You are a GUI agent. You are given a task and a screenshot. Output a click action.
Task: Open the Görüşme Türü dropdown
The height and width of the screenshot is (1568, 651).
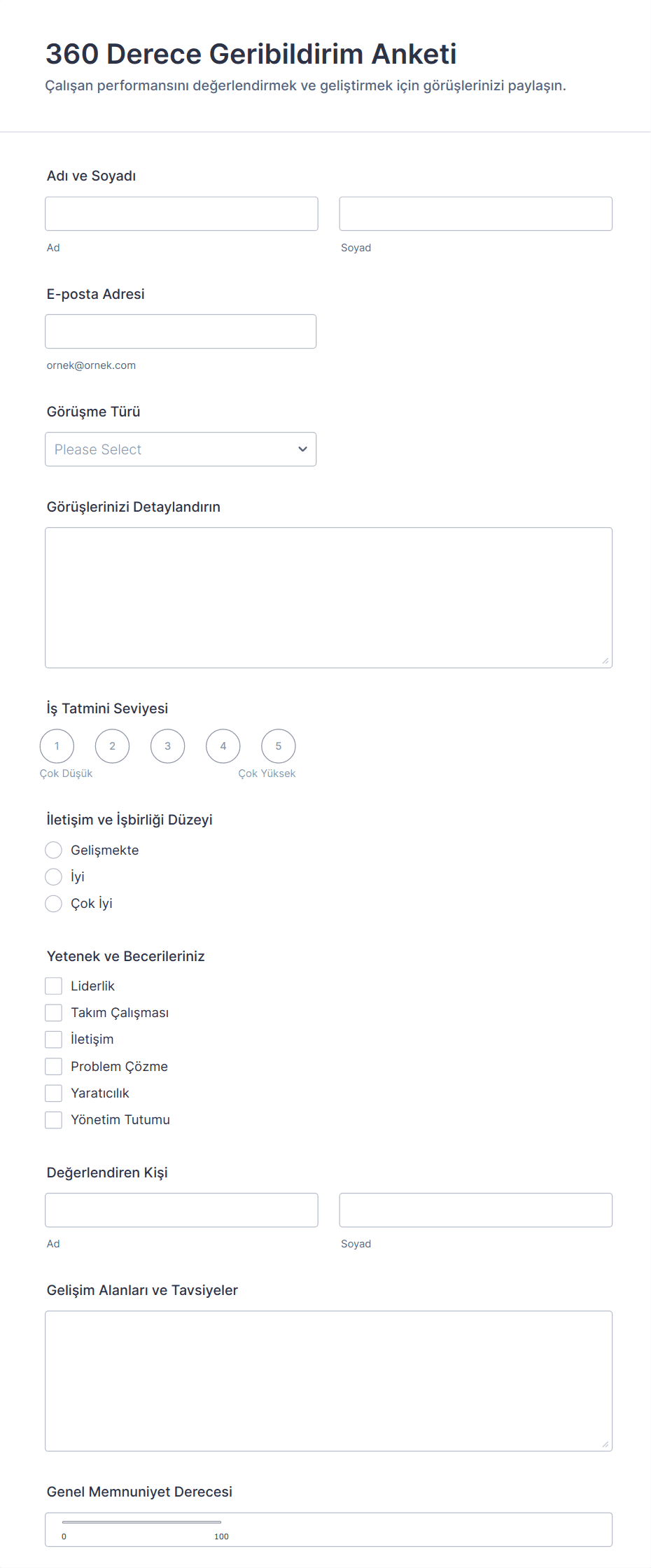point(181,449)
